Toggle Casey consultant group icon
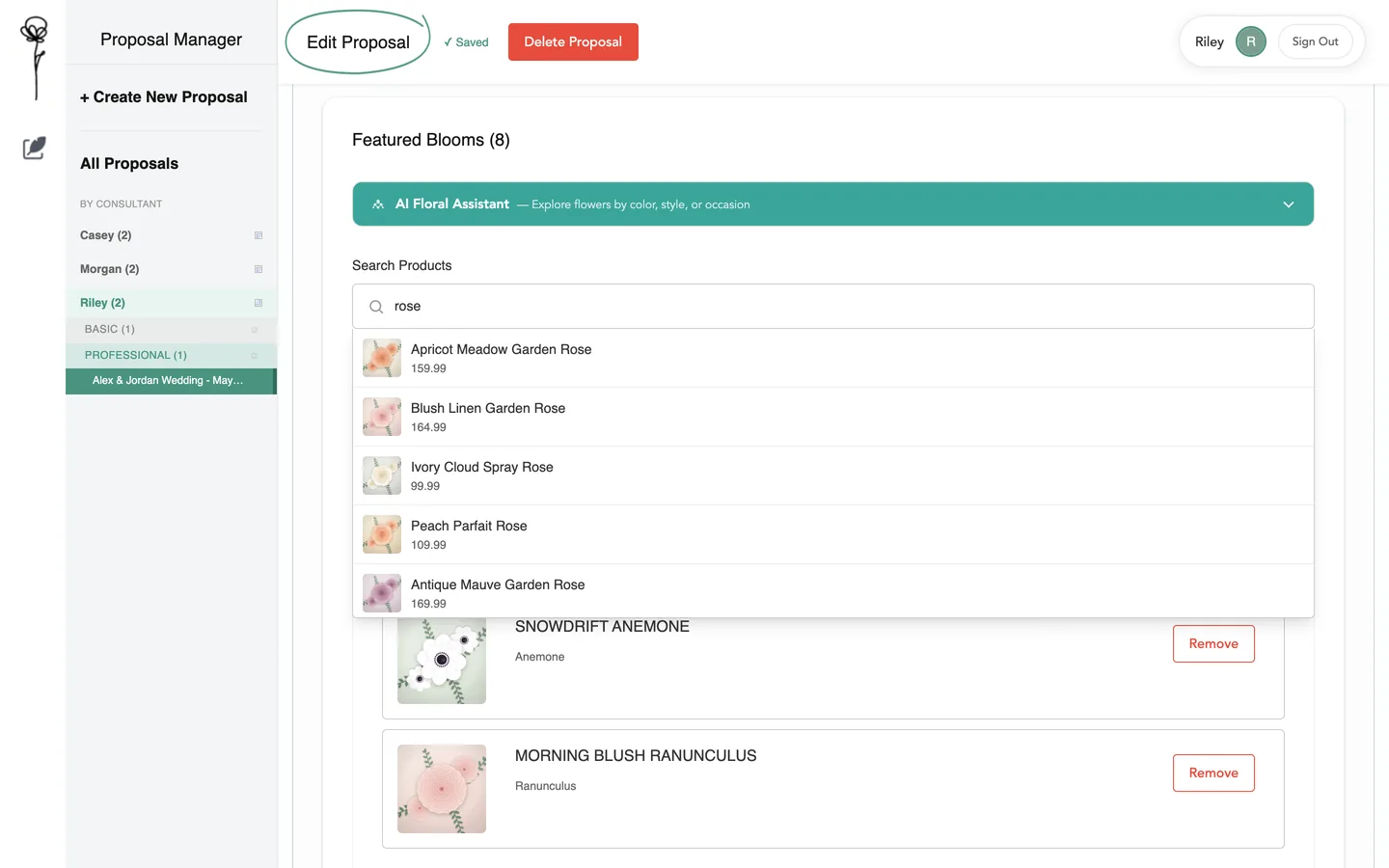The image size is (1389, 868). pyautogui.click(x=259, y=235)
